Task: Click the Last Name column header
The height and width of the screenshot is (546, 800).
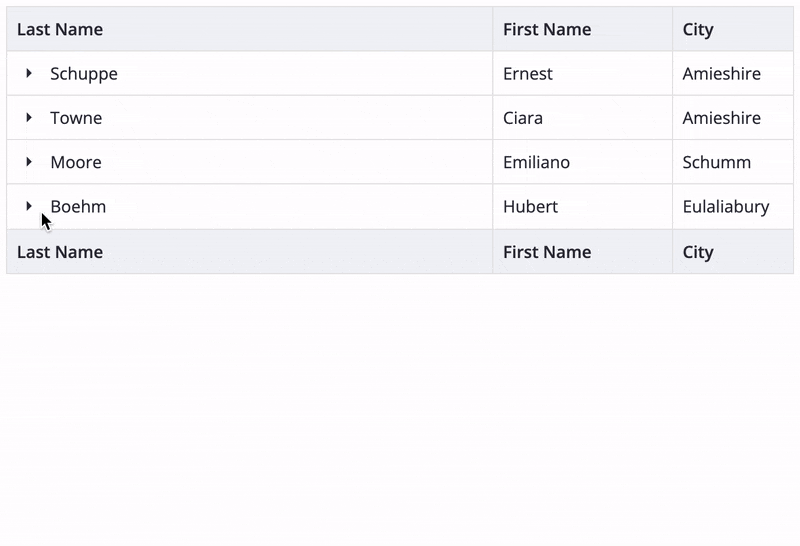Action: (249, 29)
